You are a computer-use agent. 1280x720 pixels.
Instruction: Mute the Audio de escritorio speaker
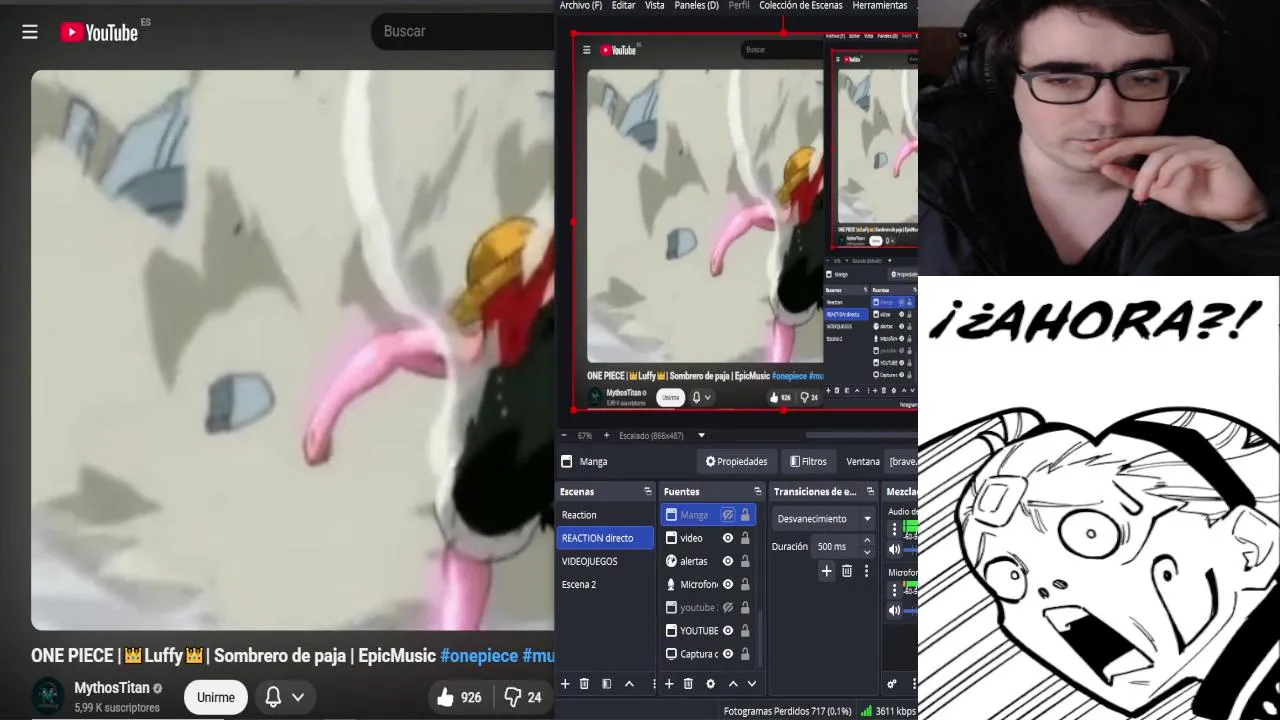click(x=894, y=548)
